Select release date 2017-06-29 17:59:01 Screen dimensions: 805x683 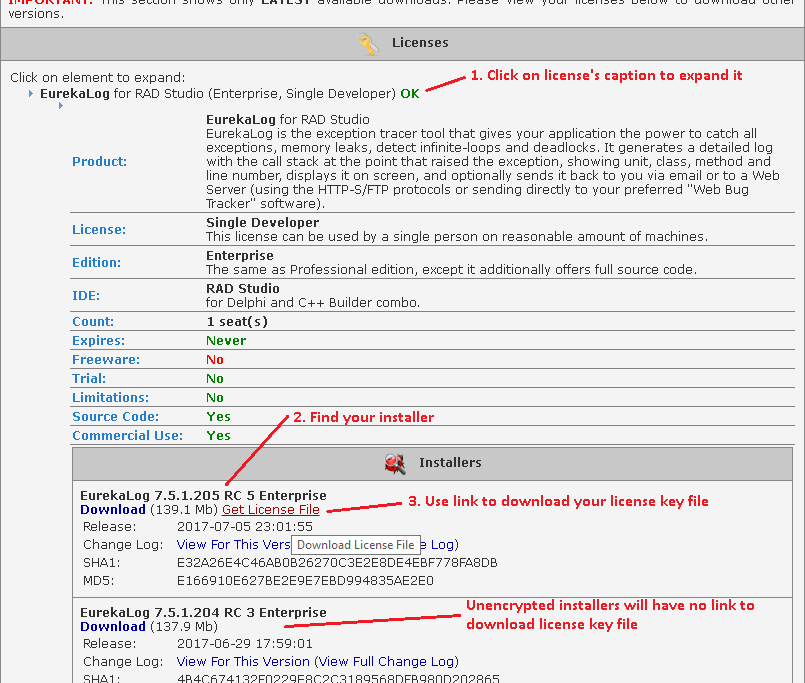[x=244, y=644]
